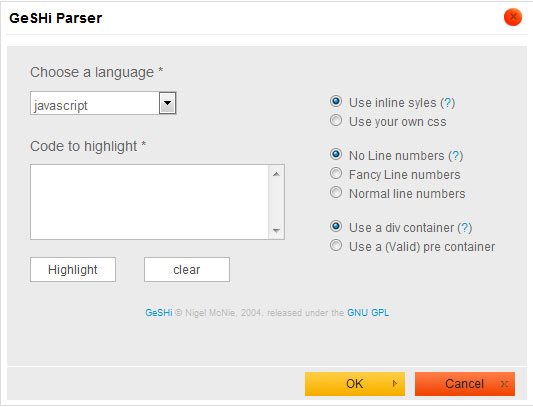
Task: Open the GNU GPL license link
Action: tap(368, 312)
